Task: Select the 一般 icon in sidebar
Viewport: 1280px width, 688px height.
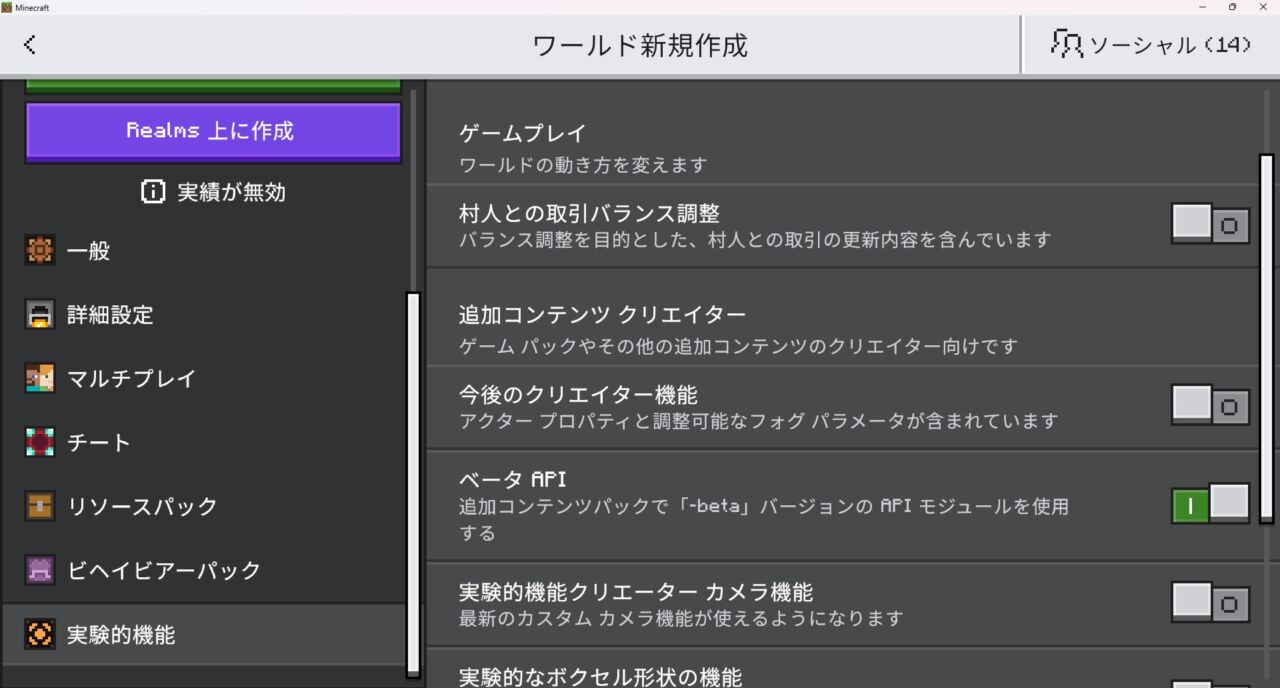Action: point(40,251)
